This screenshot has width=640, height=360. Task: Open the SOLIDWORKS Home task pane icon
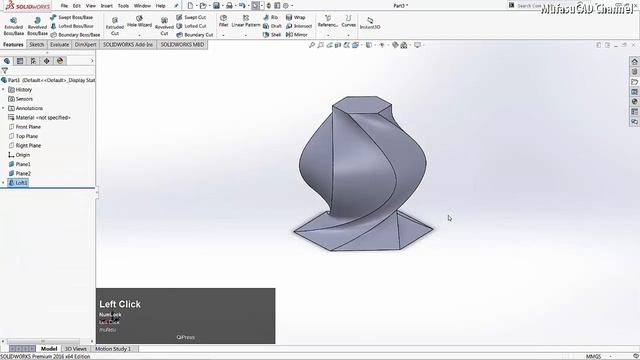pos(634,62)
